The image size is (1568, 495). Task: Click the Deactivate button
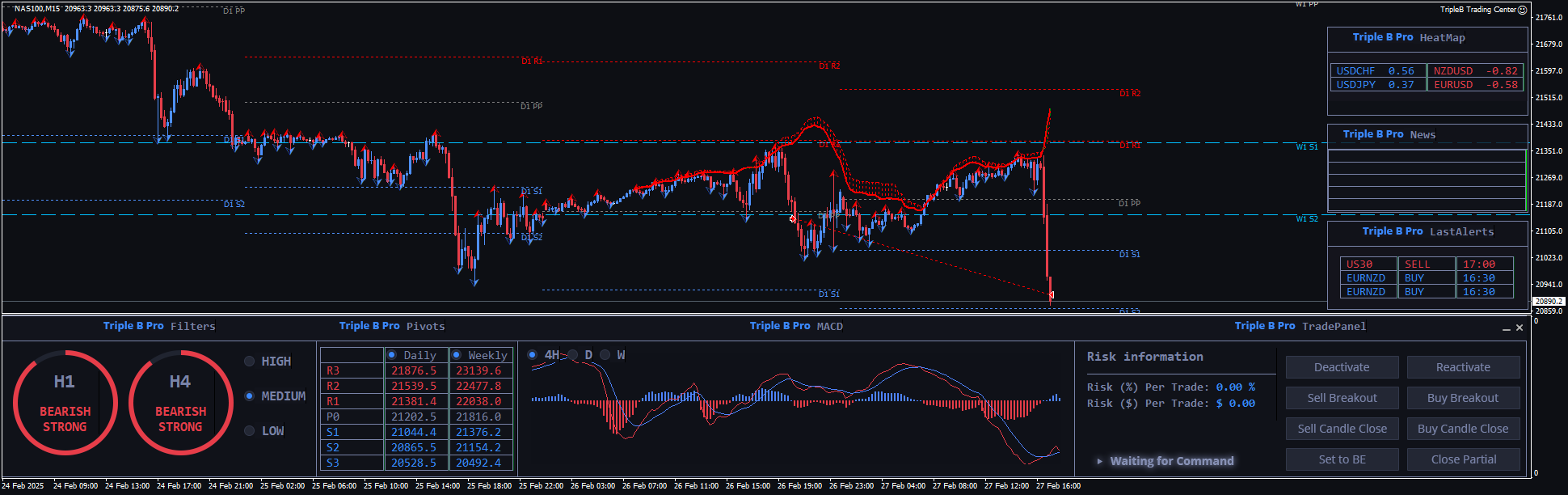tap(1342, 367)
